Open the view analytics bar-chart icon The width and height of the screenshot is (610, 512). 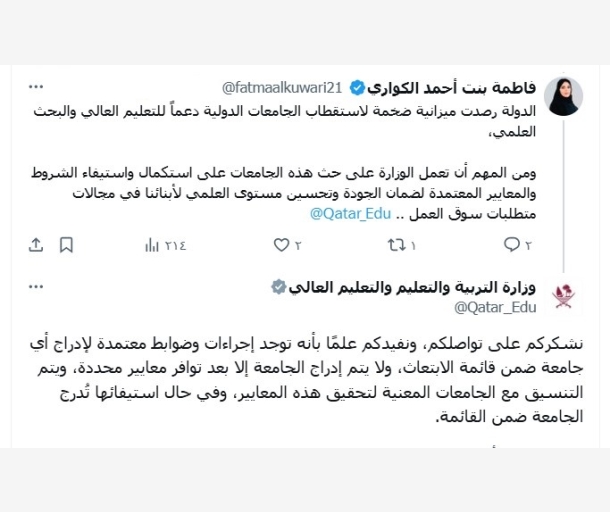pos(153,245)
